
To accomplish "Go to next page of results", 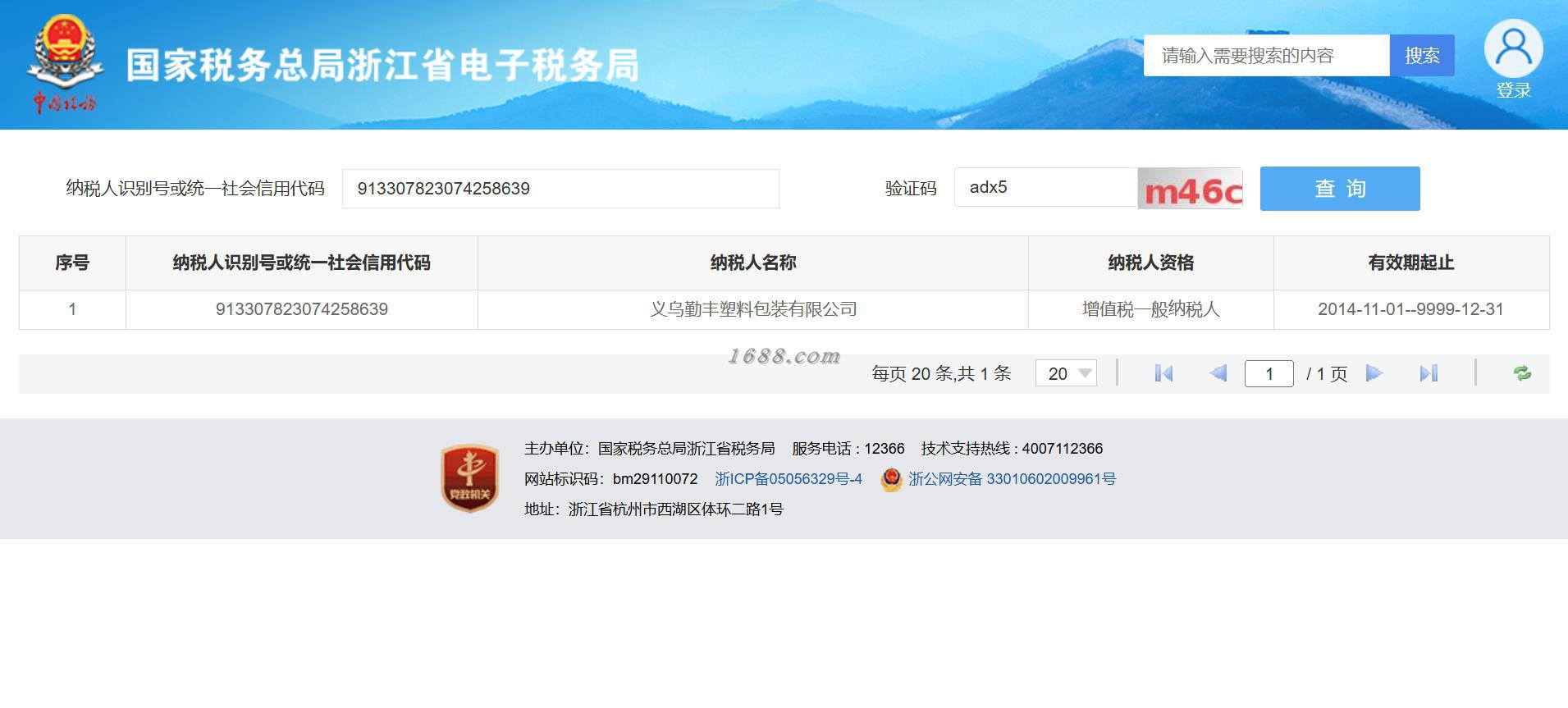I will pyautogui.click(x=1374, y=373).
